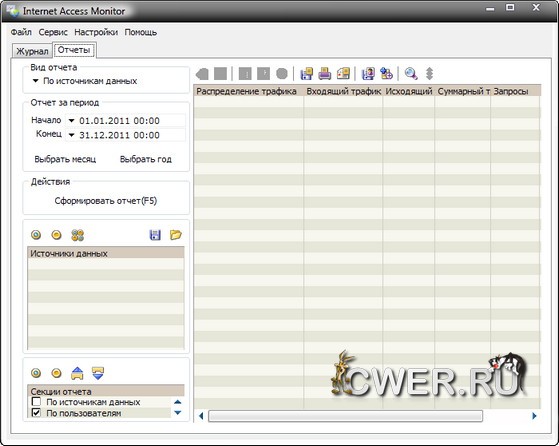Image resolution: width=559 pixels, height=446 pixels.
Task: Save the report with the floppy-and-note icon
Action: pyautogui.click(x=307, y=74)
